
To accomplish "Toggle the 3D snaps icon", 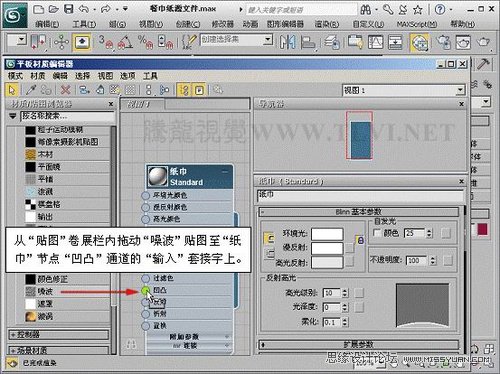I will (x=106, y=42).
